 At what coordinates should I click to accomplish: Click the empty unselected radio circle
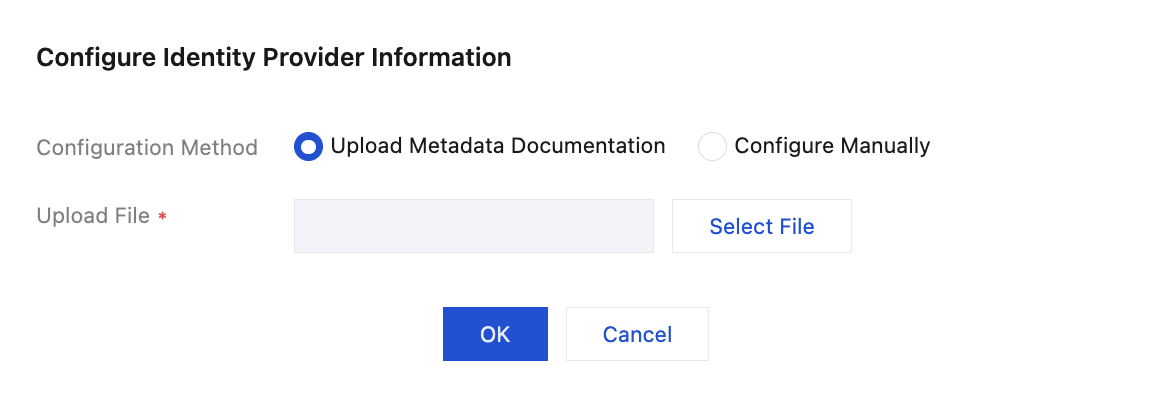[712, 146]
